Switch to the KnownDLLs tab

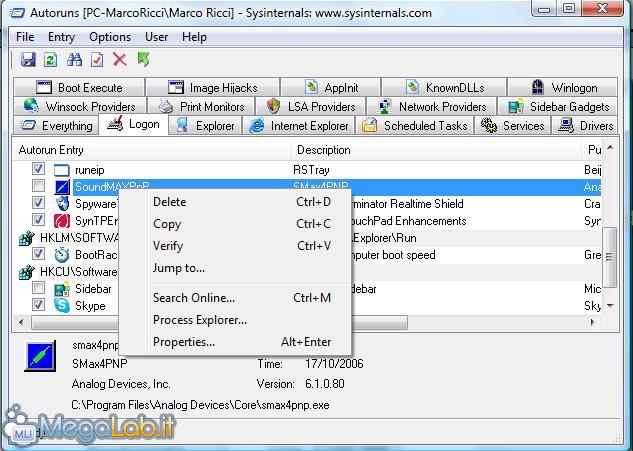tap(444, 88)
